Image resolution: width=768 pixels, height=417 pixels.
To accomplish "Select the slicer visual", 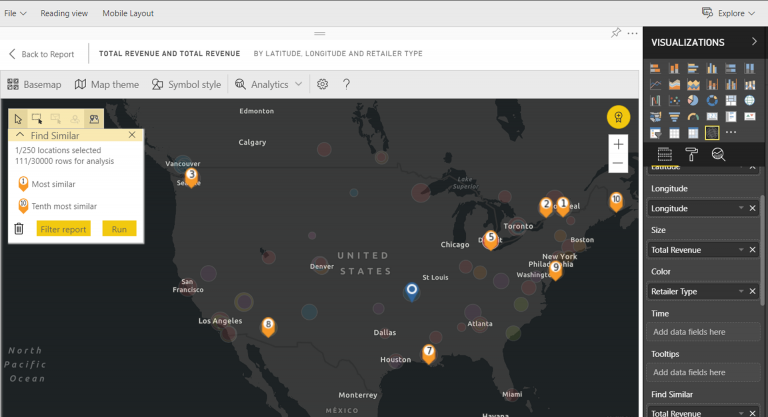I will pos(655,133).
